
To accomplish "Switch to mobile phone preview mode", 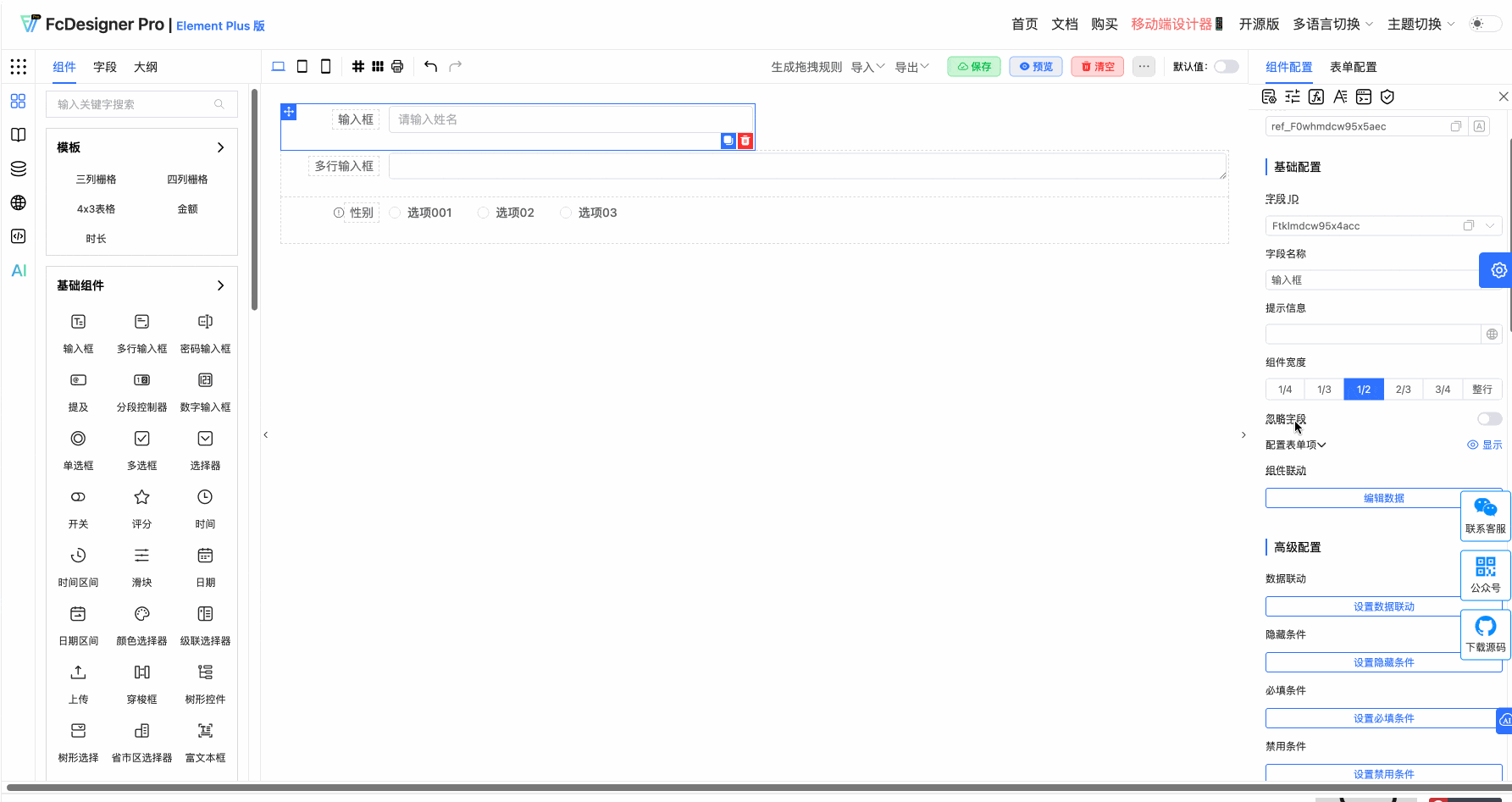I will 325,65.
